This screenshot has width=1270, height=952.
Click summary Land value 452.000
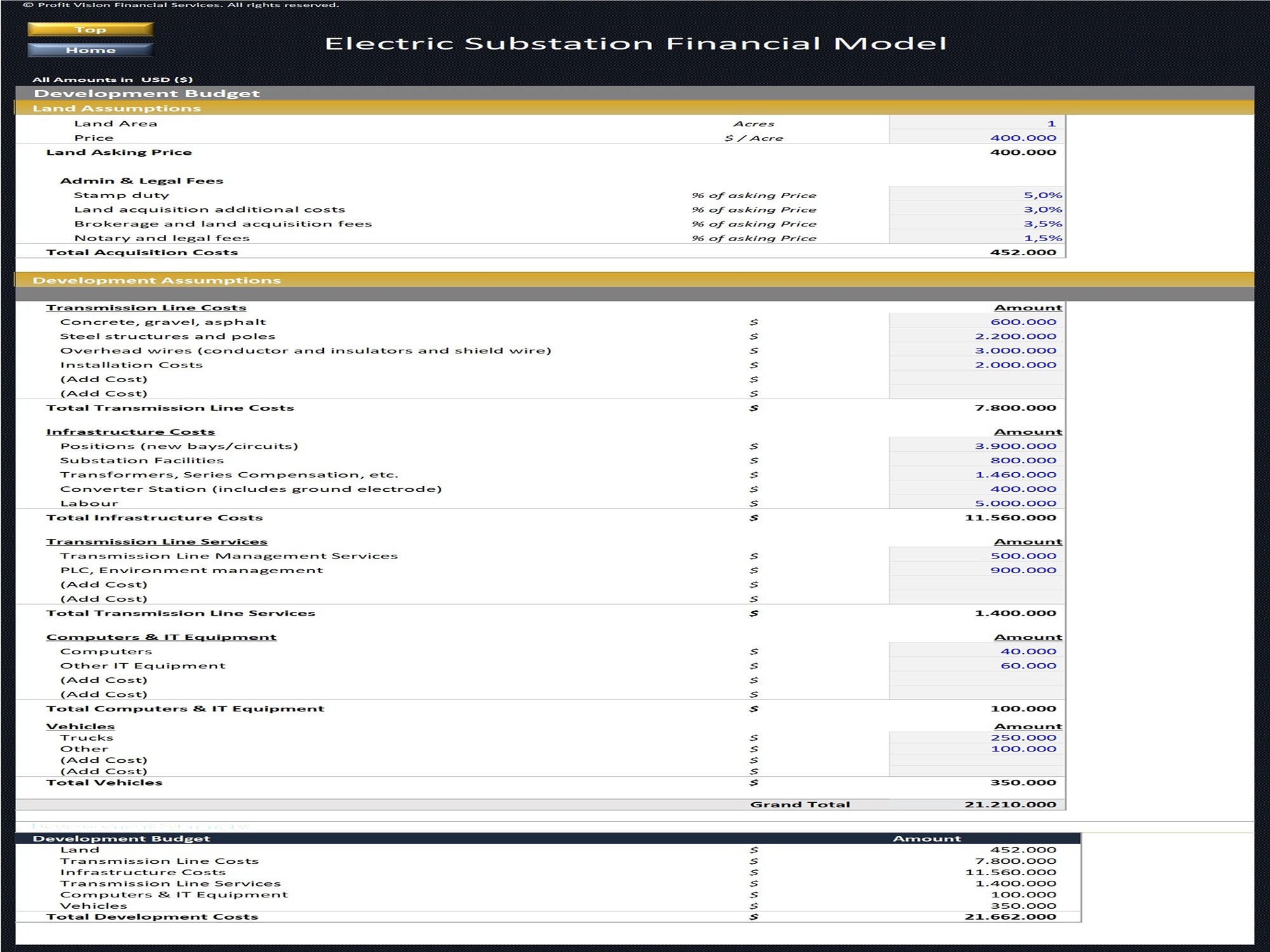1023,850
